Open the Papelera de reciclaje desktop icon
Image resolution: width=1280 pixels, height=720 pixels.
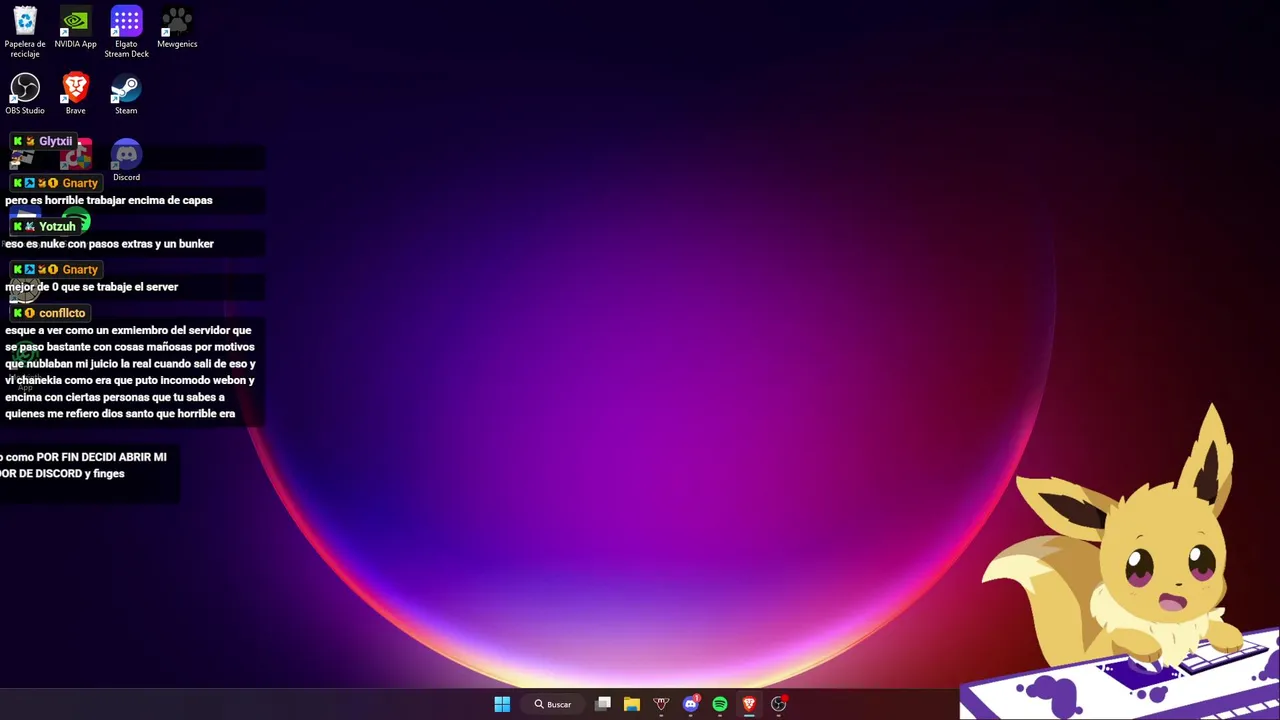[x=25, y=31]
